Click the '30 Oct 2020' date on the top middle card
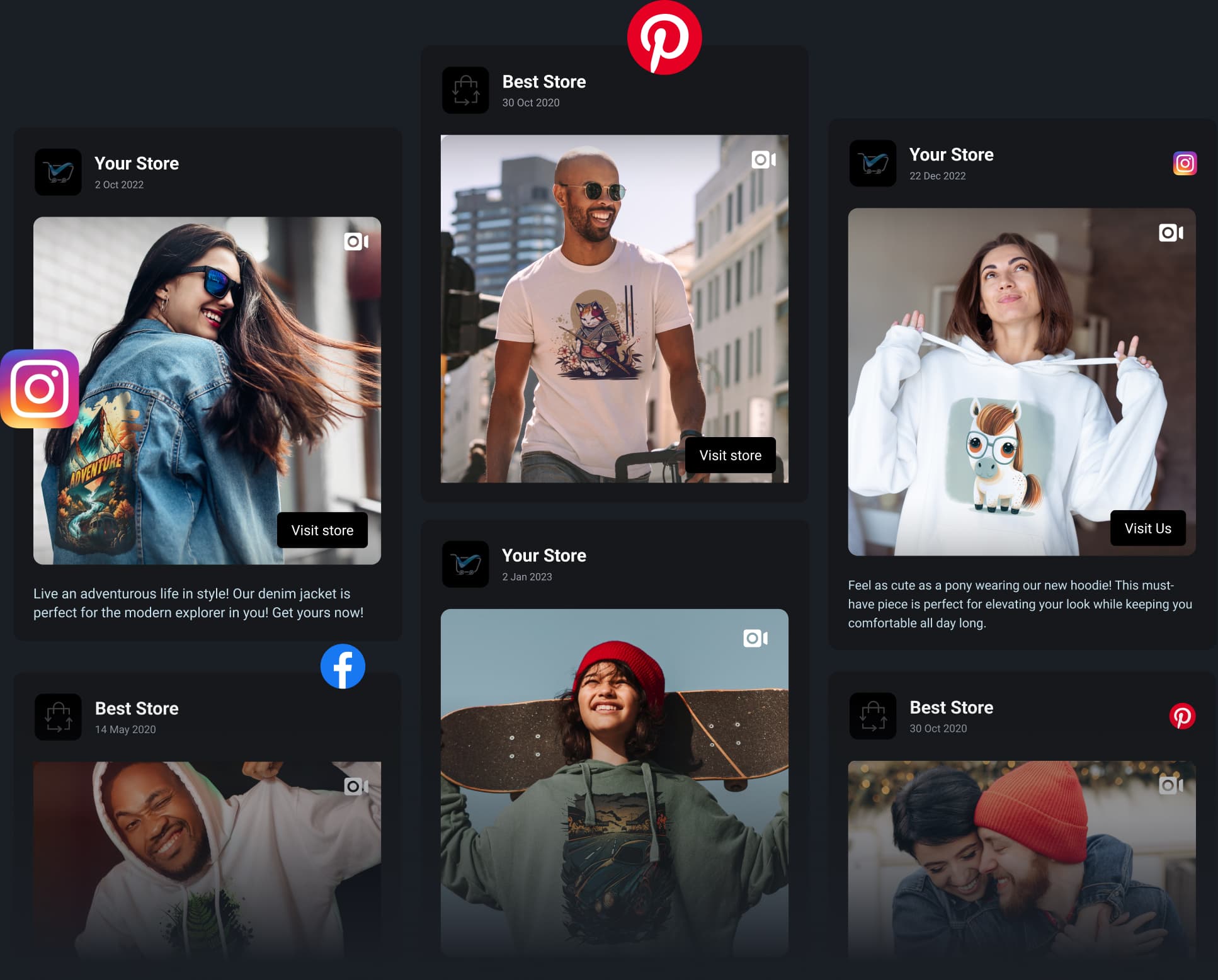Screen dimensions: 1218x980 pyautogui.click(x=531, y=103)
